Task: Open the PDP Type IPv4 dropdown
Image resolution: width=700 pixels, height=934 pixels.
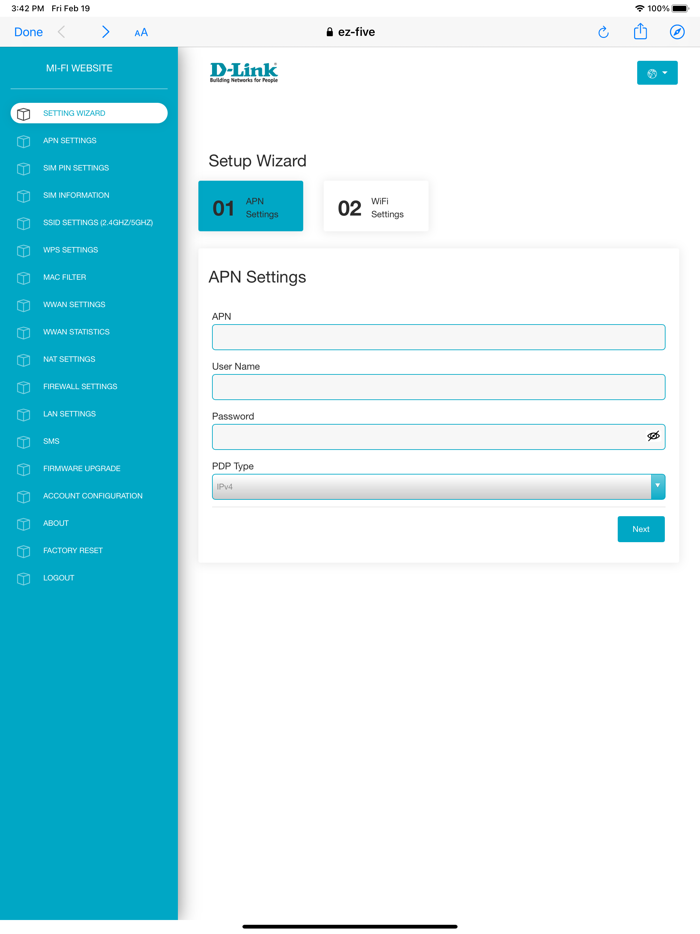Action: tap(438, 487)
